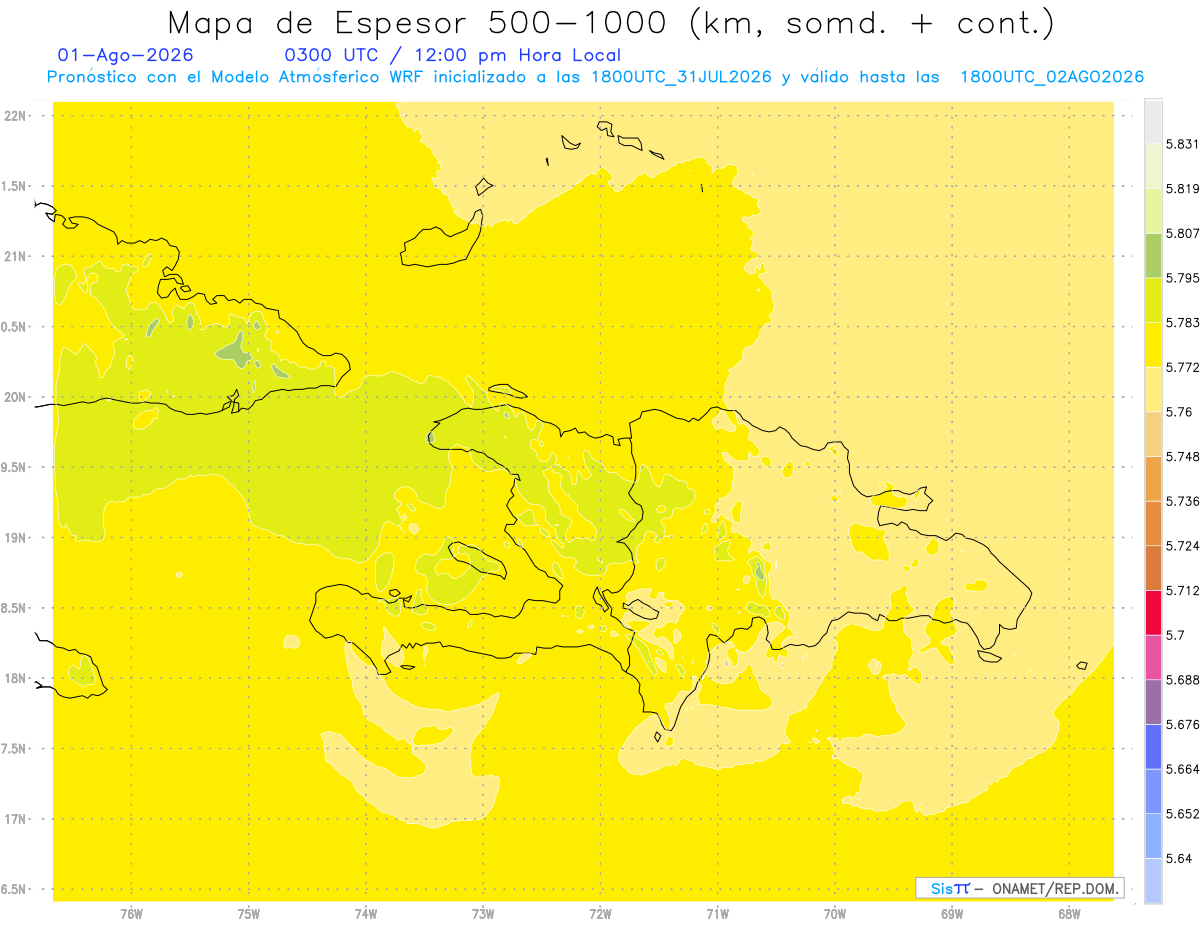Screen dimensions: 1200x927
Task: Click the longitude label "73W"
Action: (x=483, y=914)
